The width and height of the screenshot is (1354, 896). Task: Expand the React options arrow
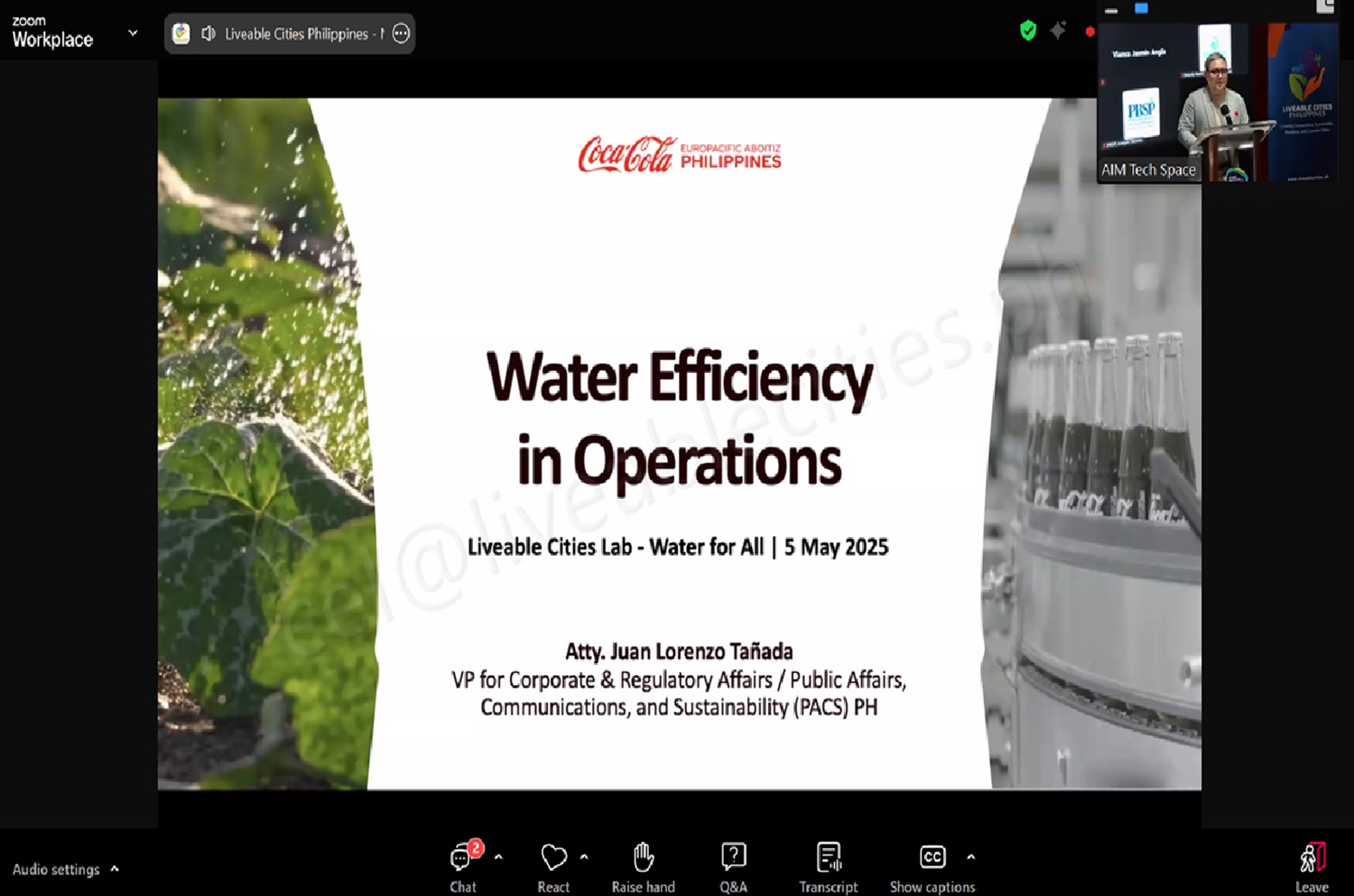[584, 857]
